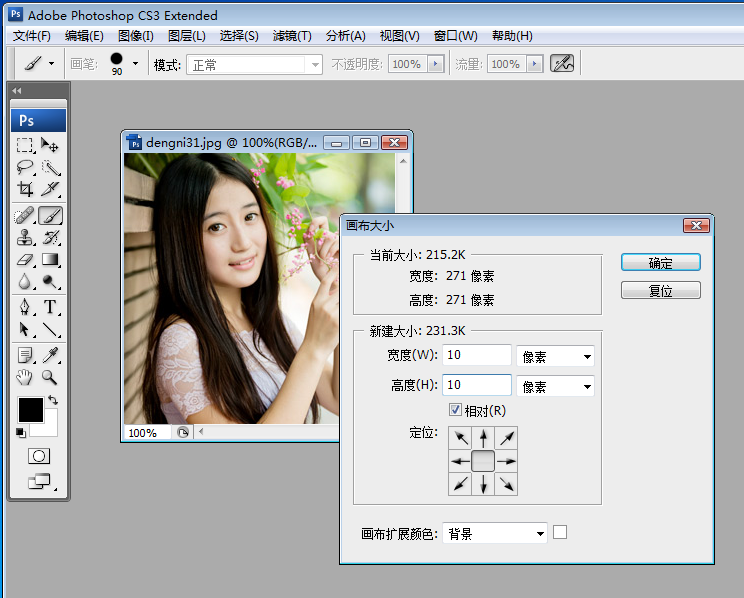Select the Clone Stamp tool
This screenshot has height=598, width=744.
pyautogui.click(x=25, y=238)
